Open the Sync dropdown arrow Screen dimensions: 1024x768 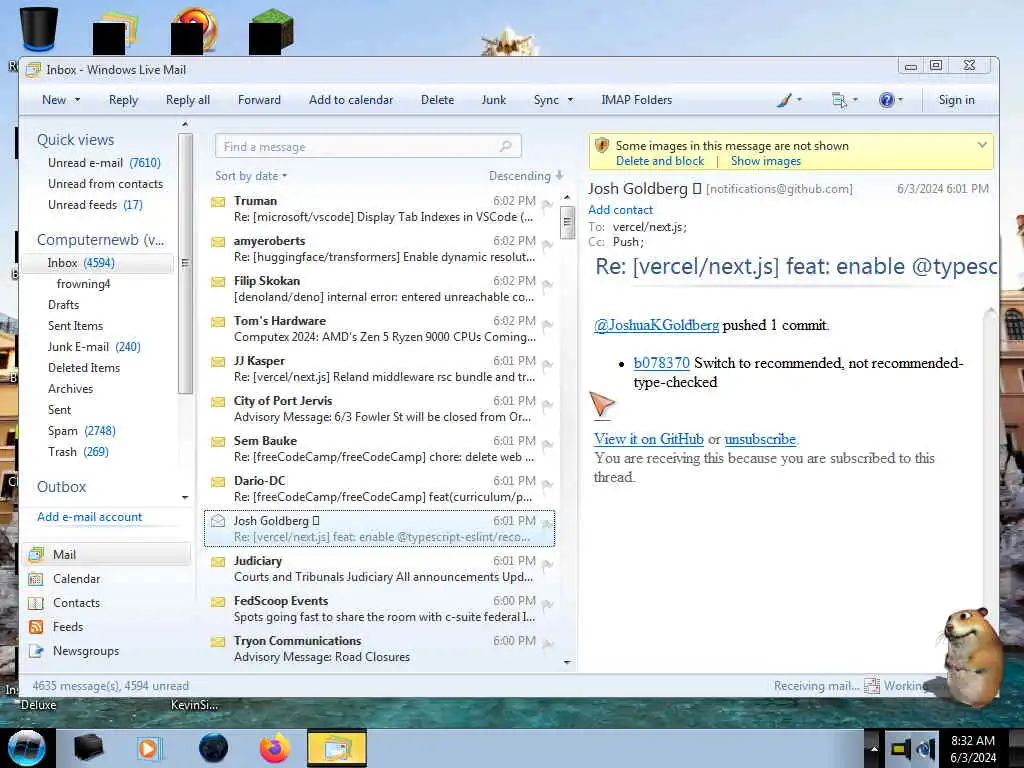point(570,100)
